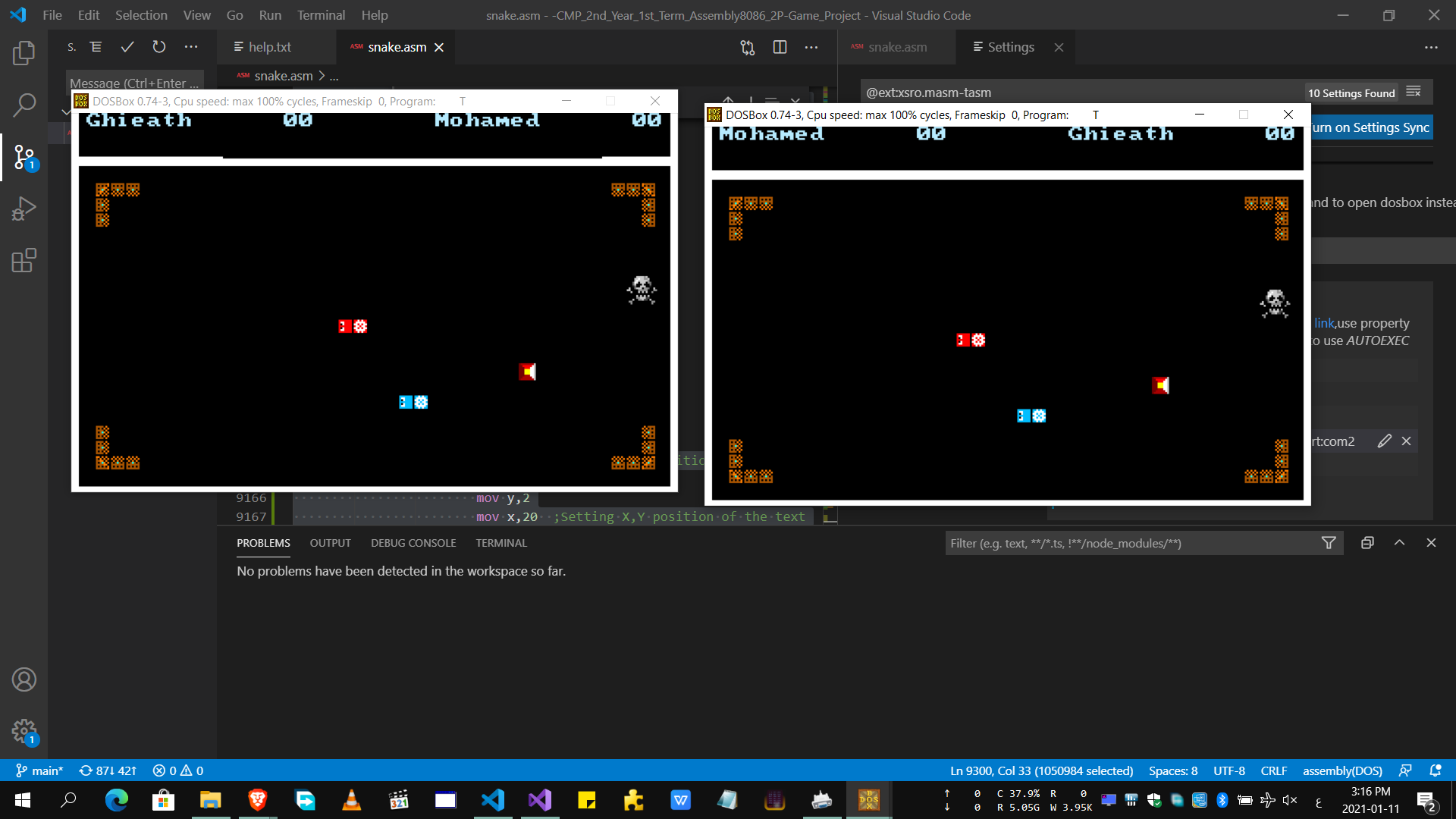
Task: Toggle the problems filter funnel icon
Action: tap(1329, 543)
